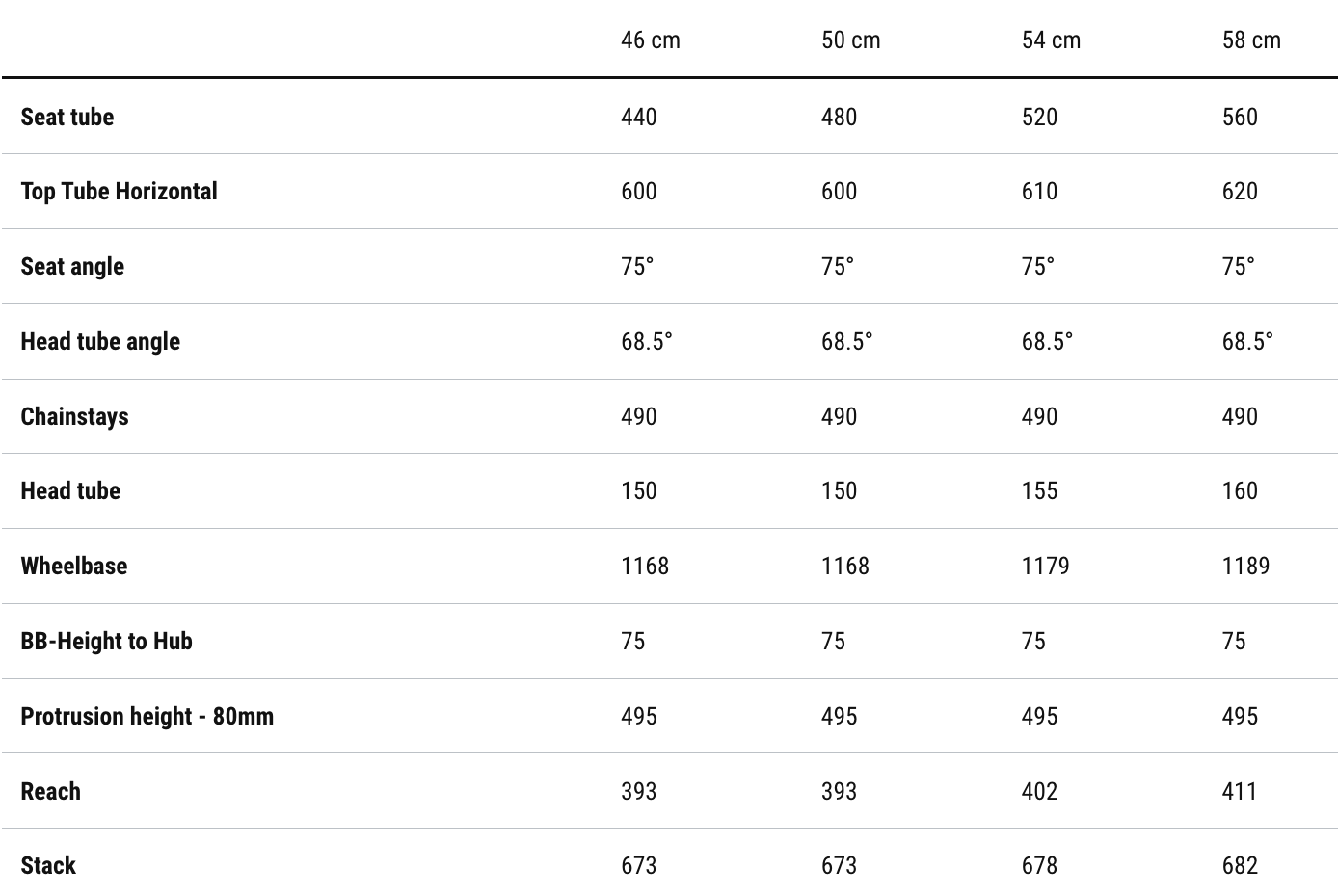This screenshot has height=896, width=1338.
Task: Click the BB-Height to Hub row label
Action: click(106, 641)
